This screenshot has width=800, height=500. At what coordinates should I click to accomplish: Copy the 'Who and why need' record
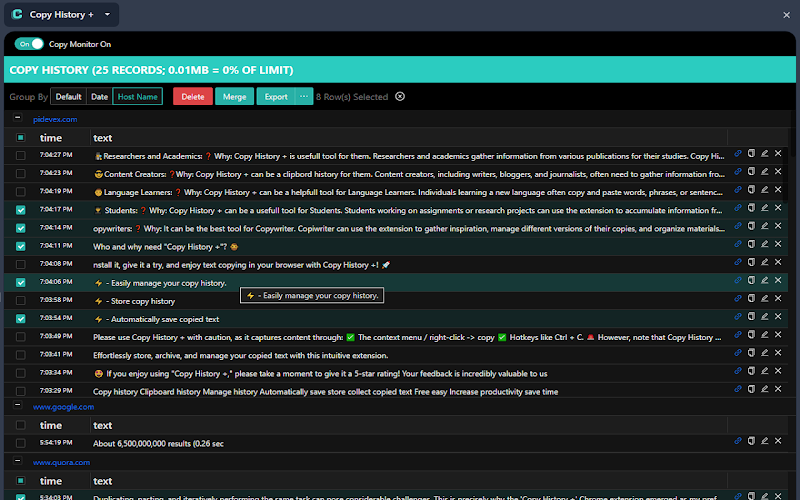pos(751,244)
